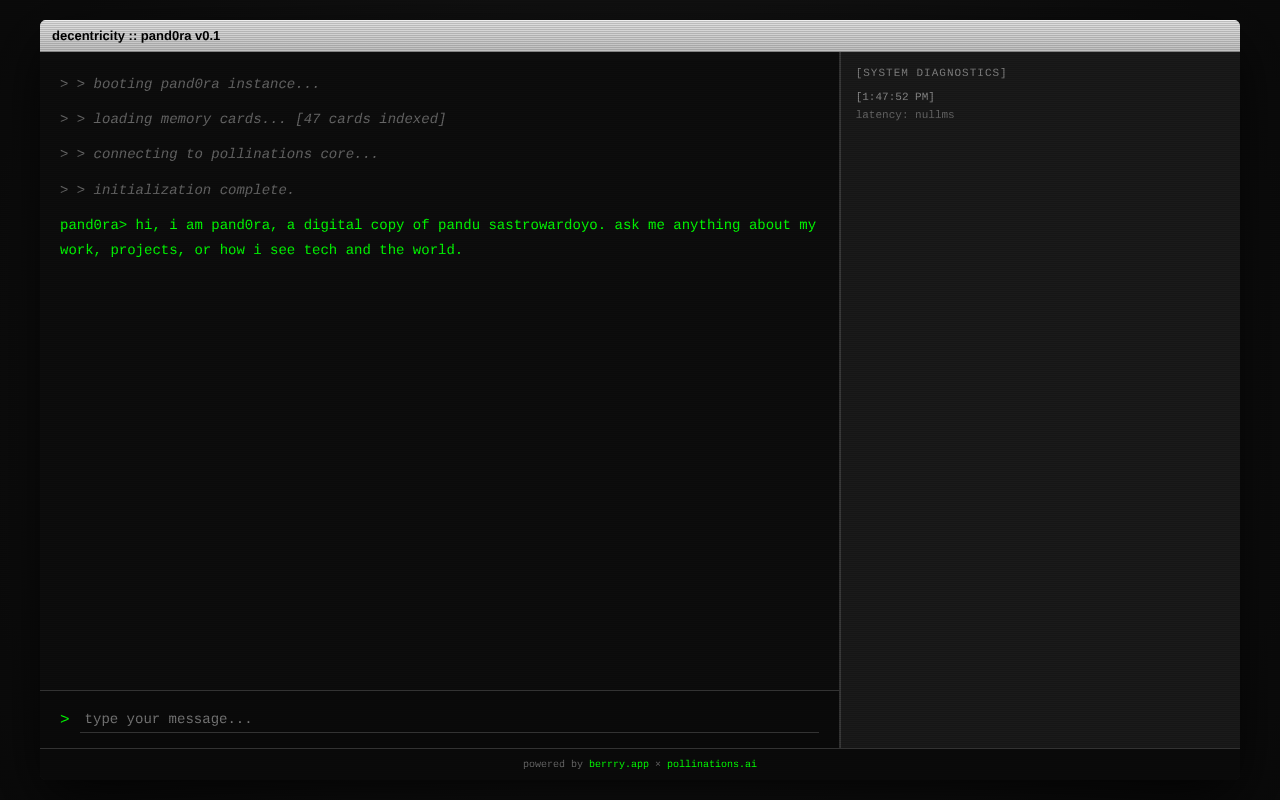Click the "[47 cards indexed]" text
The height and width of the screenshot is (800, 1280).
370,120
